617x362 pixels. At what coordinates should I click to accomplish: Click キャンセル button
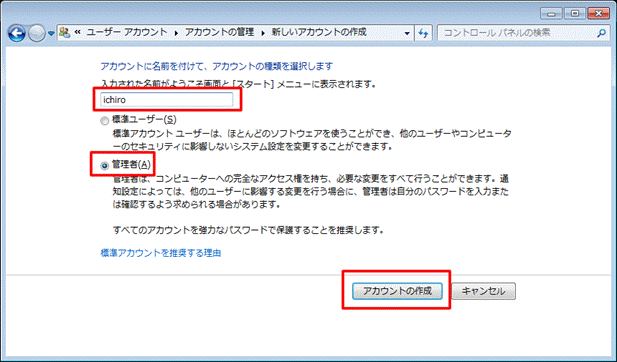tap(483, 291)
